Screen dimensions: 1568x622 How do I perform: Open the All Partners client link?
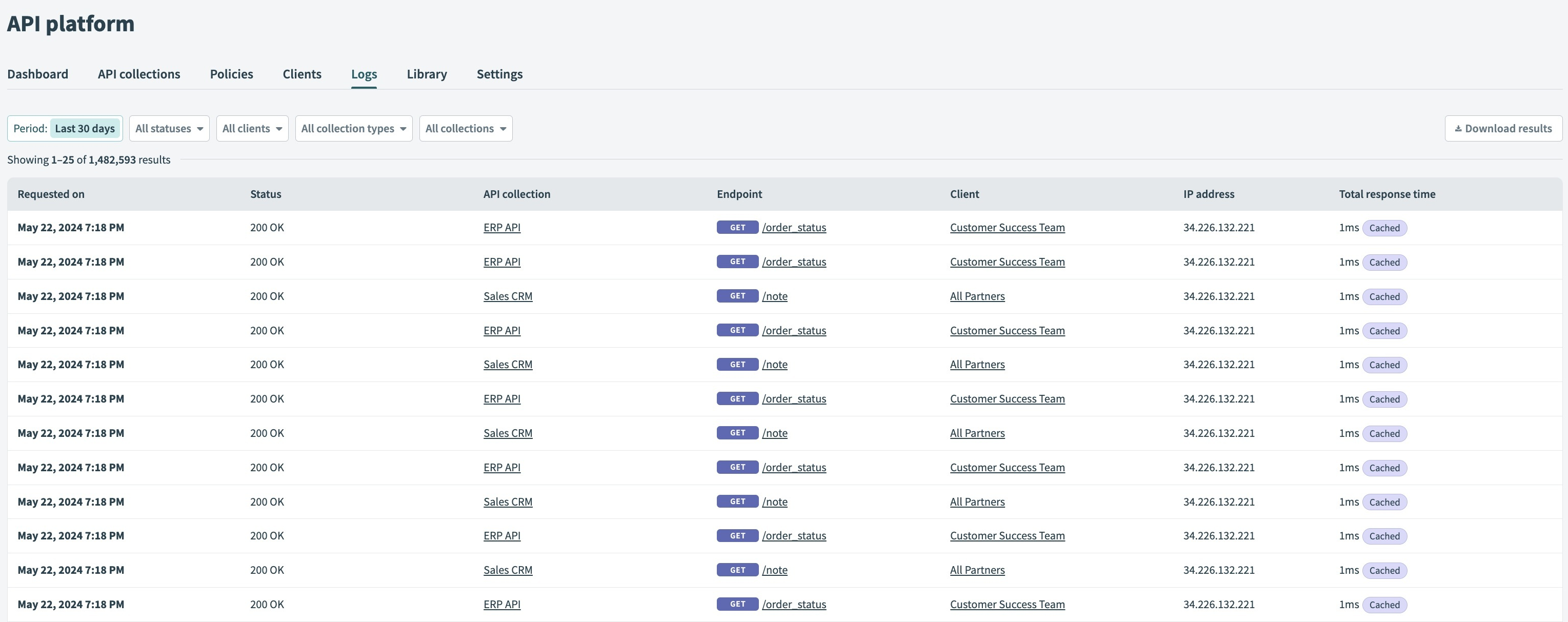coord(977,296)
